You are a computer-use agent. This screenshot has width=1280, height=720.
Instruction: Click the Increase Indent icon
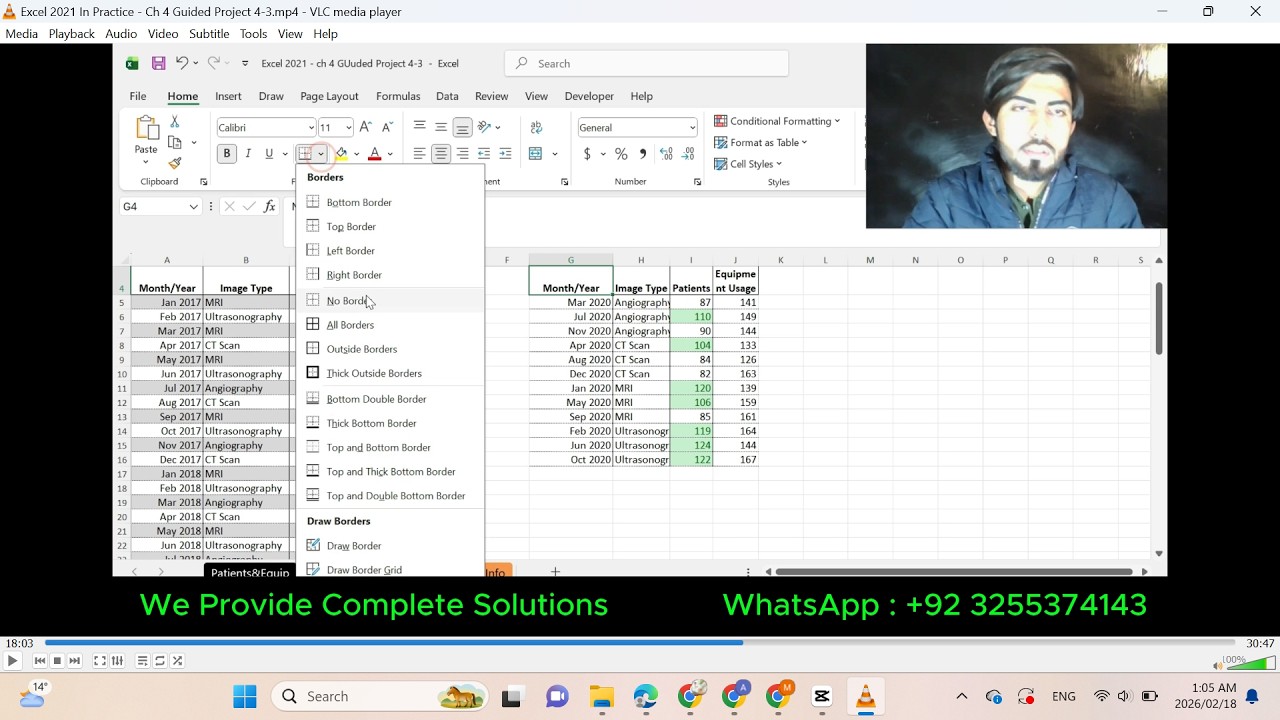point(505,154)
